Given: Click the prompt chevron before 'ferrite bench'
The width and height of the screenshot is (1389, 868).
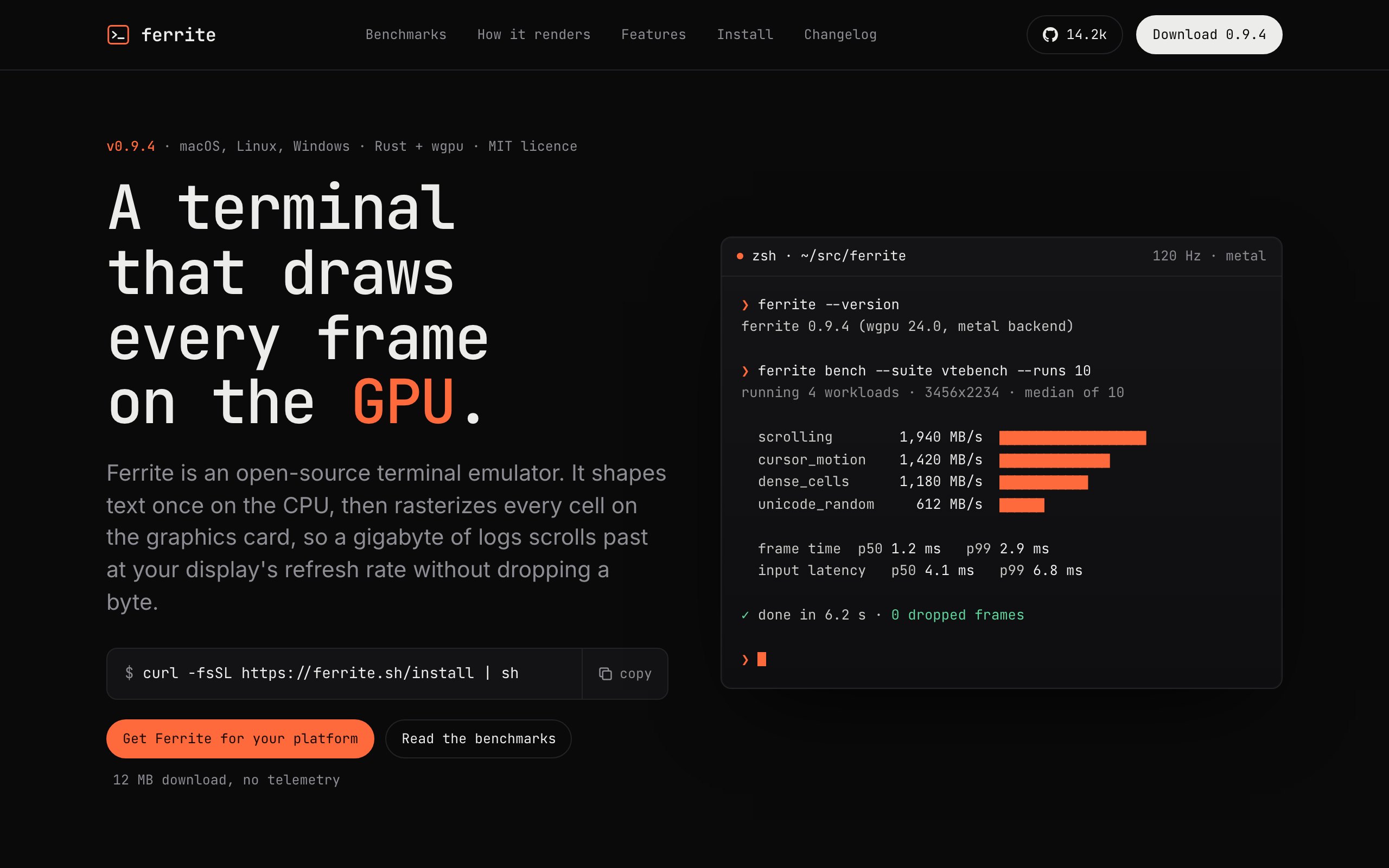Looking at the screenshot, I should click(x=745, y=371).
